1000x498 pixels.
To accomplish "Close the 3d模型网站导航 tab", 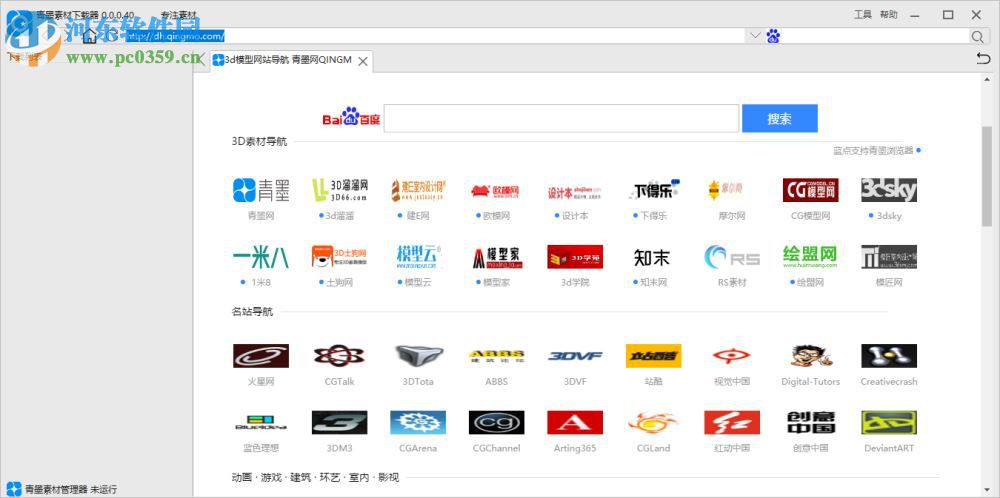I will pos(363,61).
